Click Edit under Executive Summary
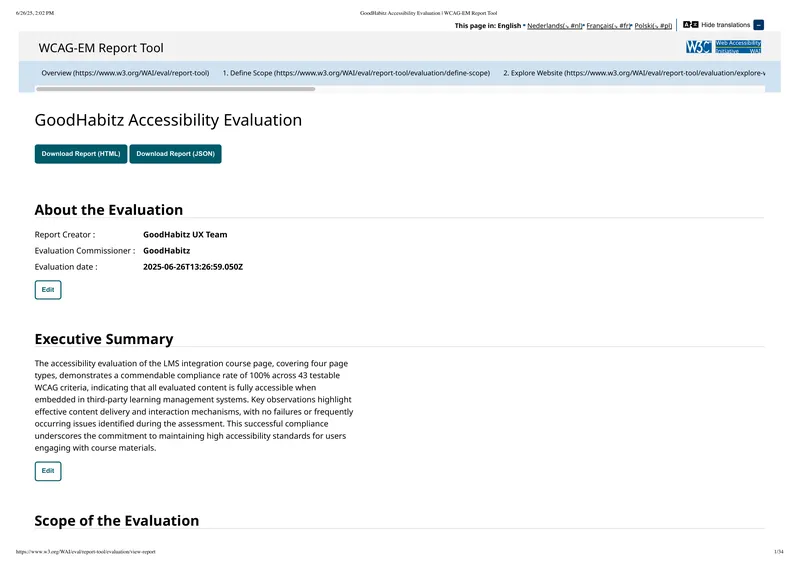 point(48,471)
